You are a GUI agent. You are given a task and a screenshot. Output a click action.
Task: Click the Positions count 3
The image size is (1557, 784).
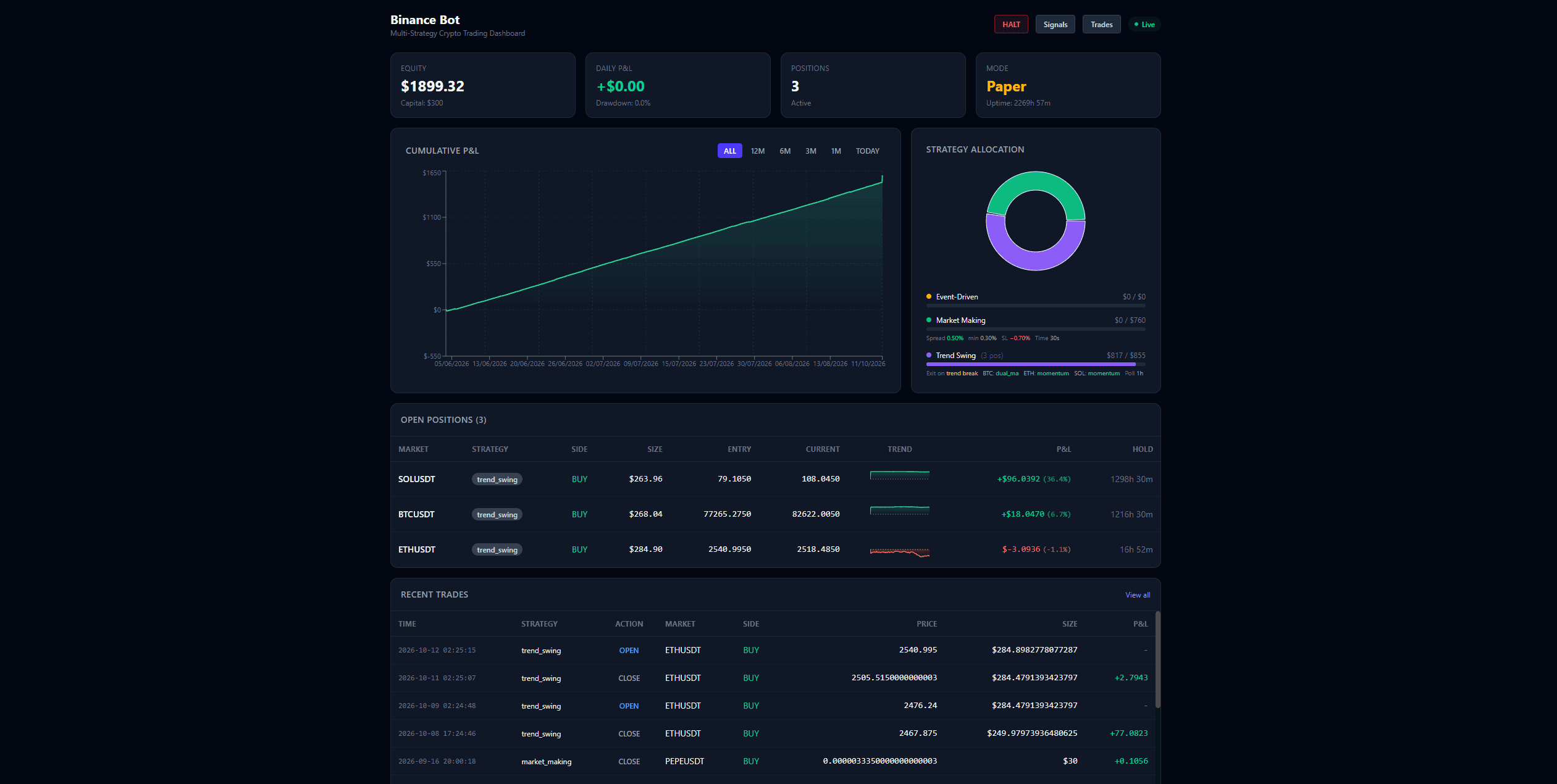coord(795,86)
